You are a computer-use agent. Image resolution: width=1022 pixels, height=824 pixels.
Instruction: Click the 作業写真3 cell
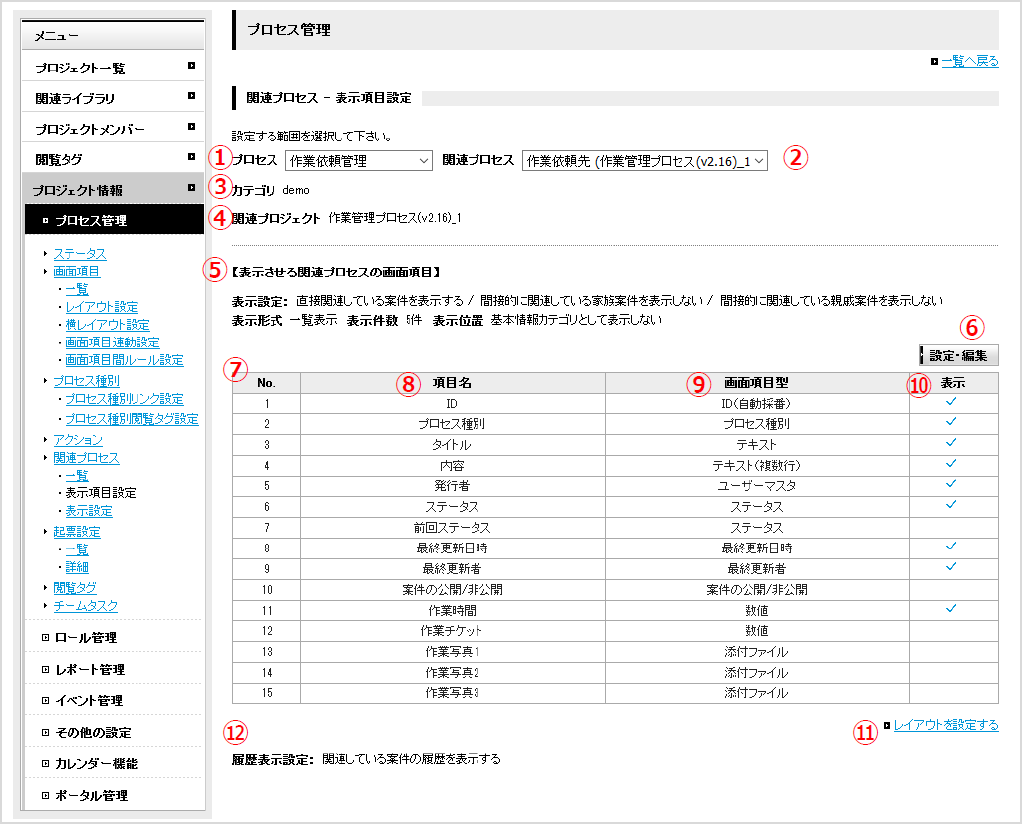click(x=452, y=692)
